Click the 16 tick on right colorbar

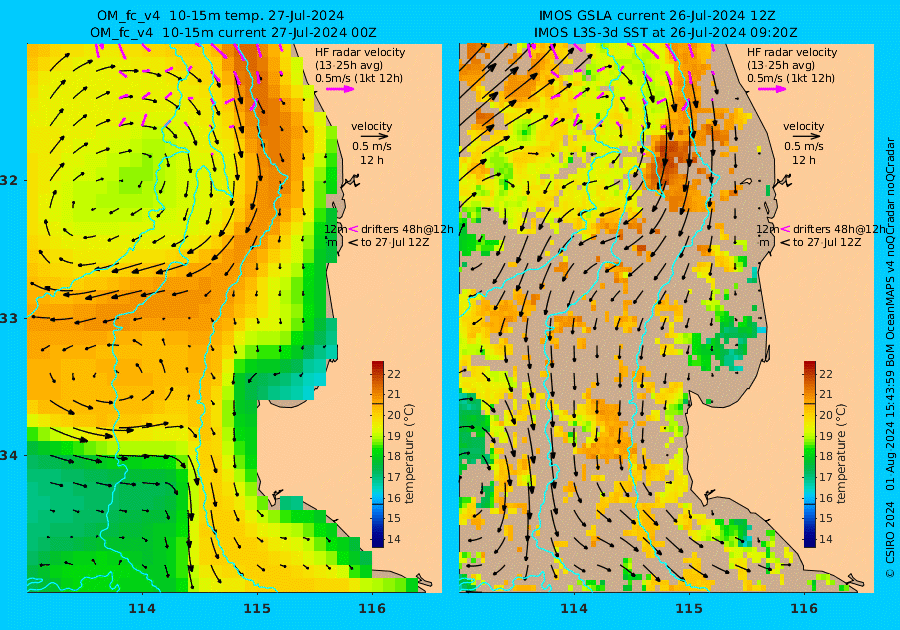825,498
